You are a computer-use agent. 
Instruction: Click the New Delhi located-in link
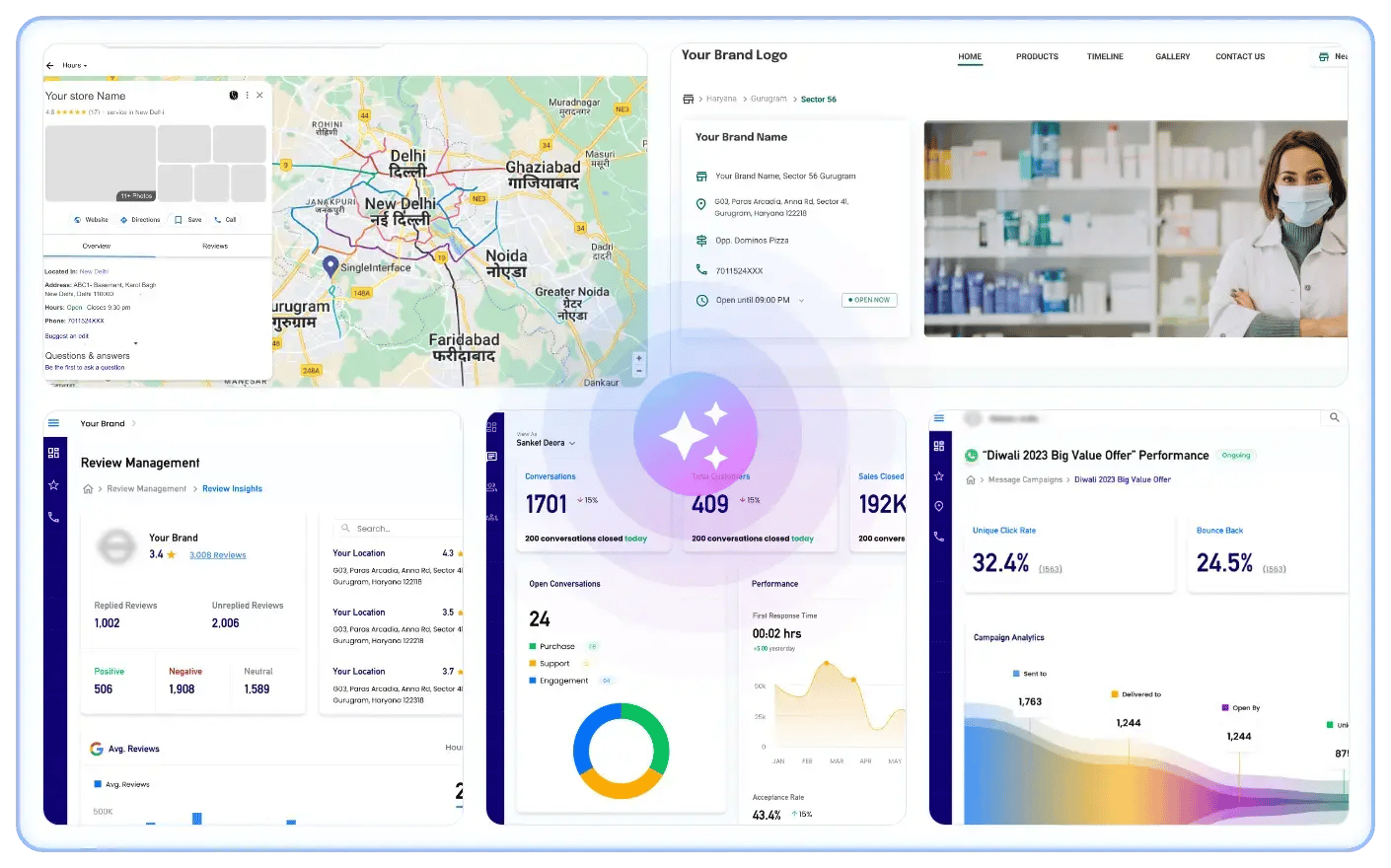tap(94, 271)
